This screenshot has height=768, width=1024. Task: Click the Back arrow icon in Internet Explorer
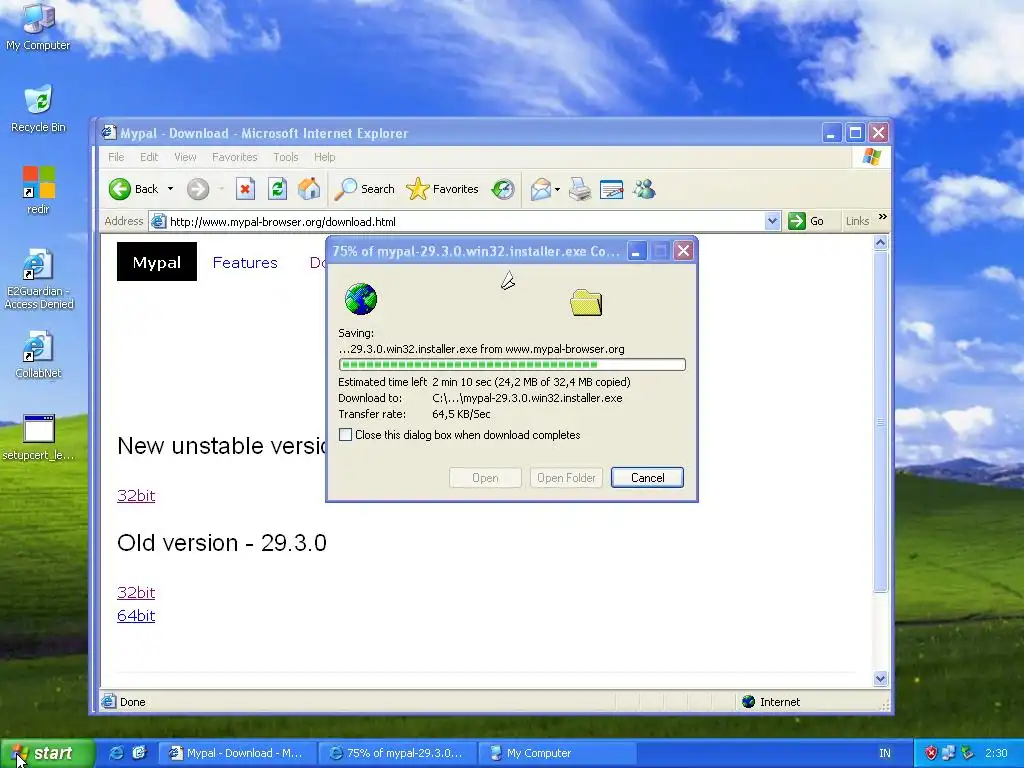(x=120, y=189)
